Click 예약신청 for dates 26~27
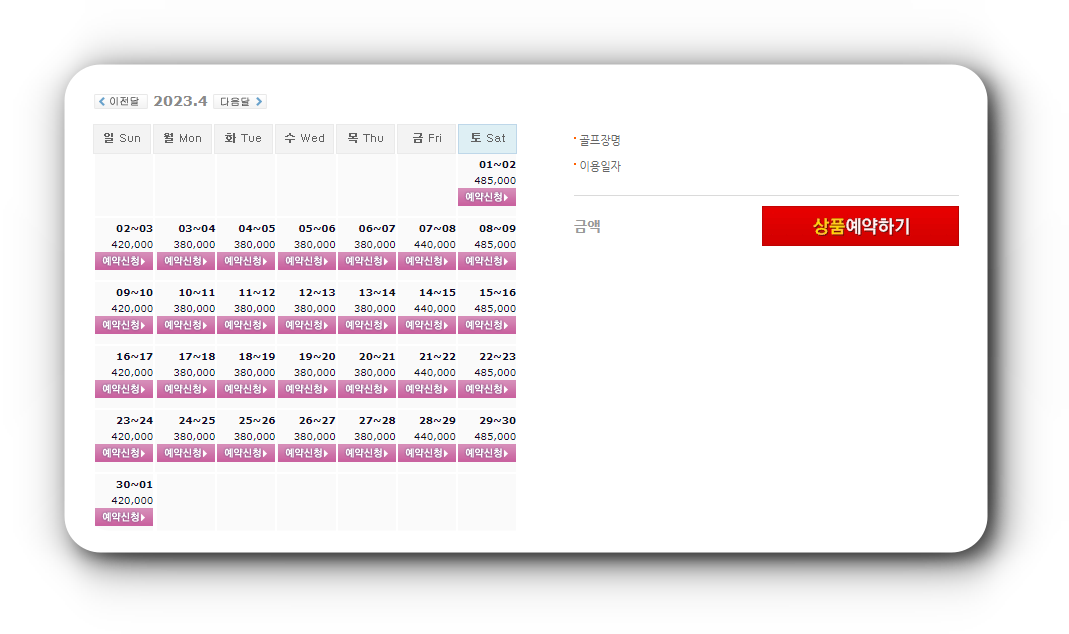Viewport: 1069px width, 634px height. click(306, 453)
